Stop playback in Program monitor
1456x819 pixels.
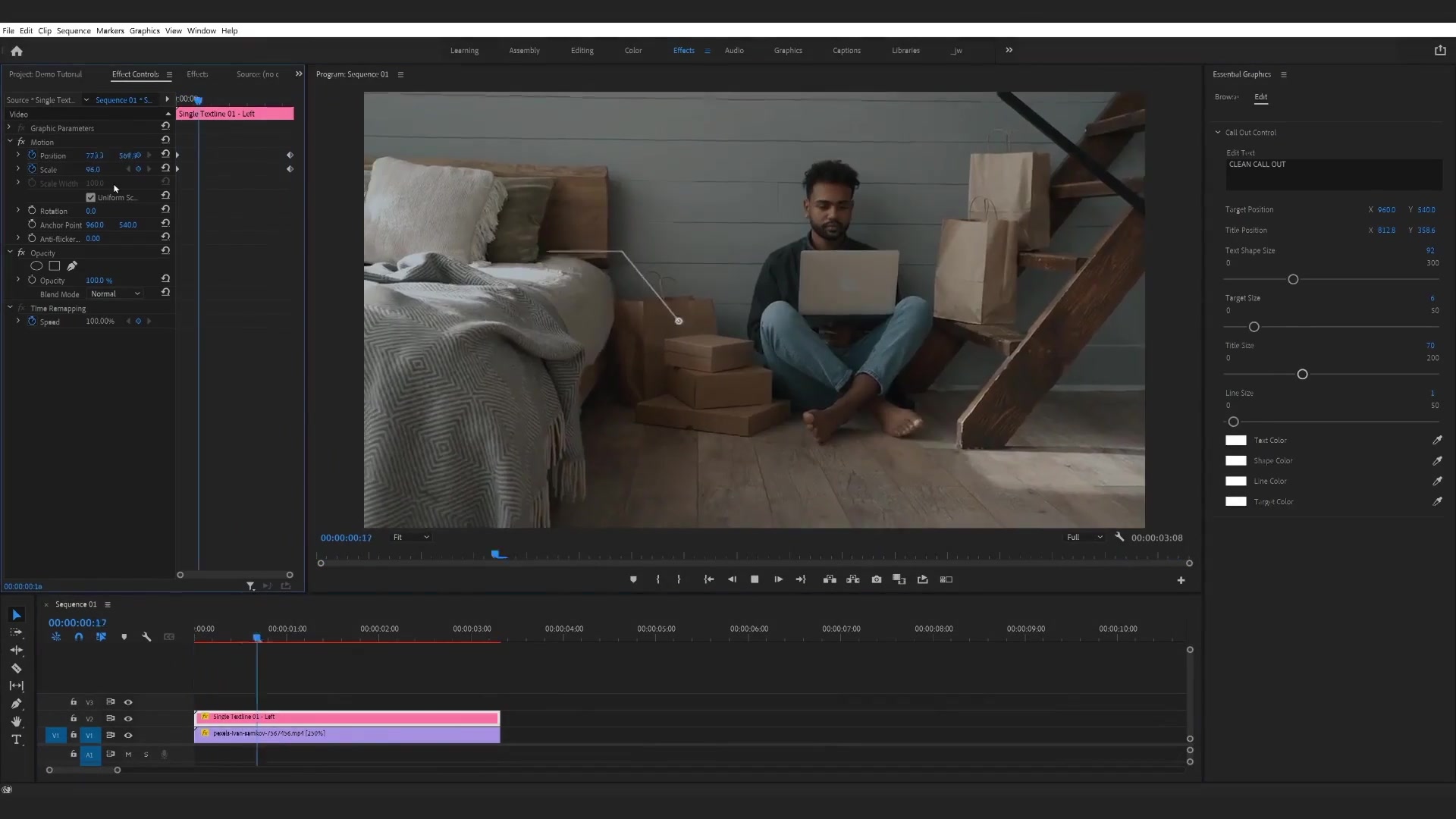(x=755, y=579)
